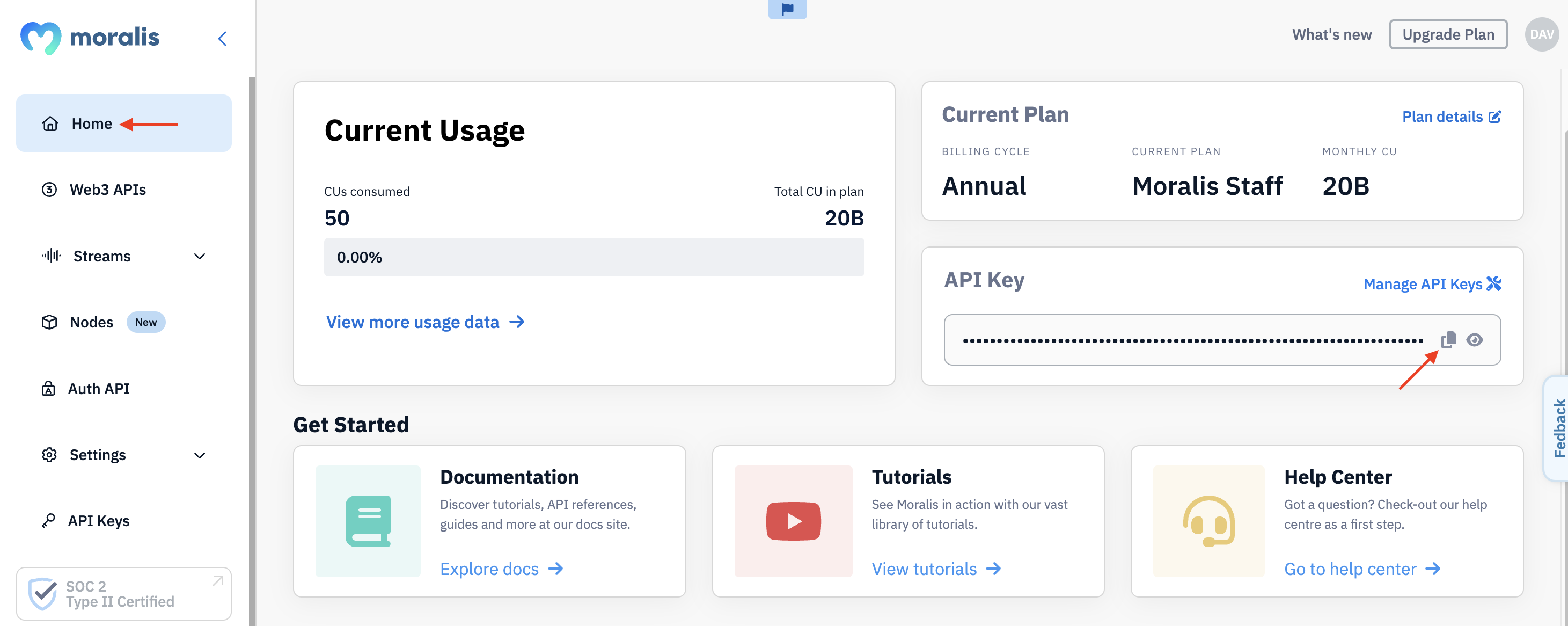Open the Web3 APIs menu item
Image resolution: width=1568 pixels, height=626 pixels.
[123, 190]
